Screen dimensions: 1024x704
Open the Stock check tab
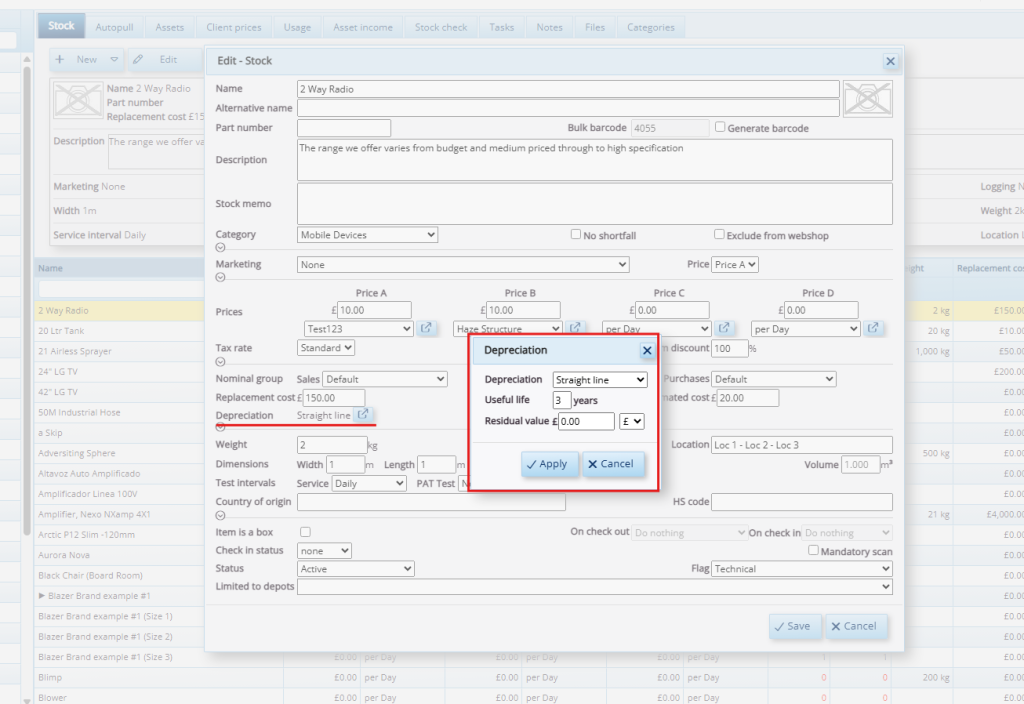(441, 27)
